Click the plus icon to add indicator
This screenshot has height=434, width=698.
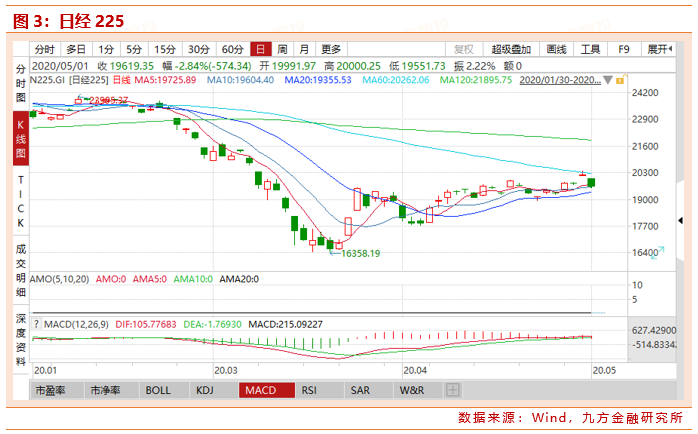pos(453,390)
